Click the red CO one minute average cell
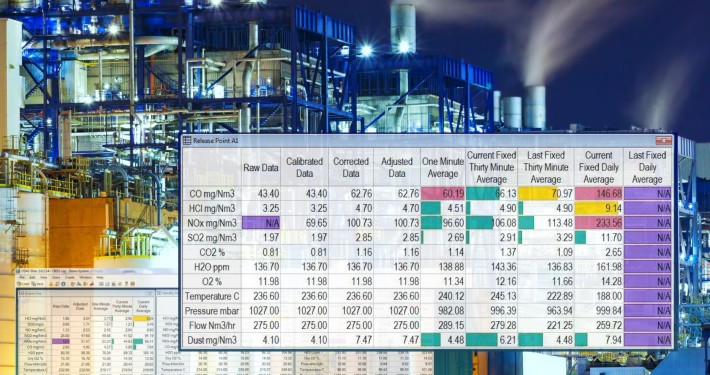710x375 pixels. (443, 194)
